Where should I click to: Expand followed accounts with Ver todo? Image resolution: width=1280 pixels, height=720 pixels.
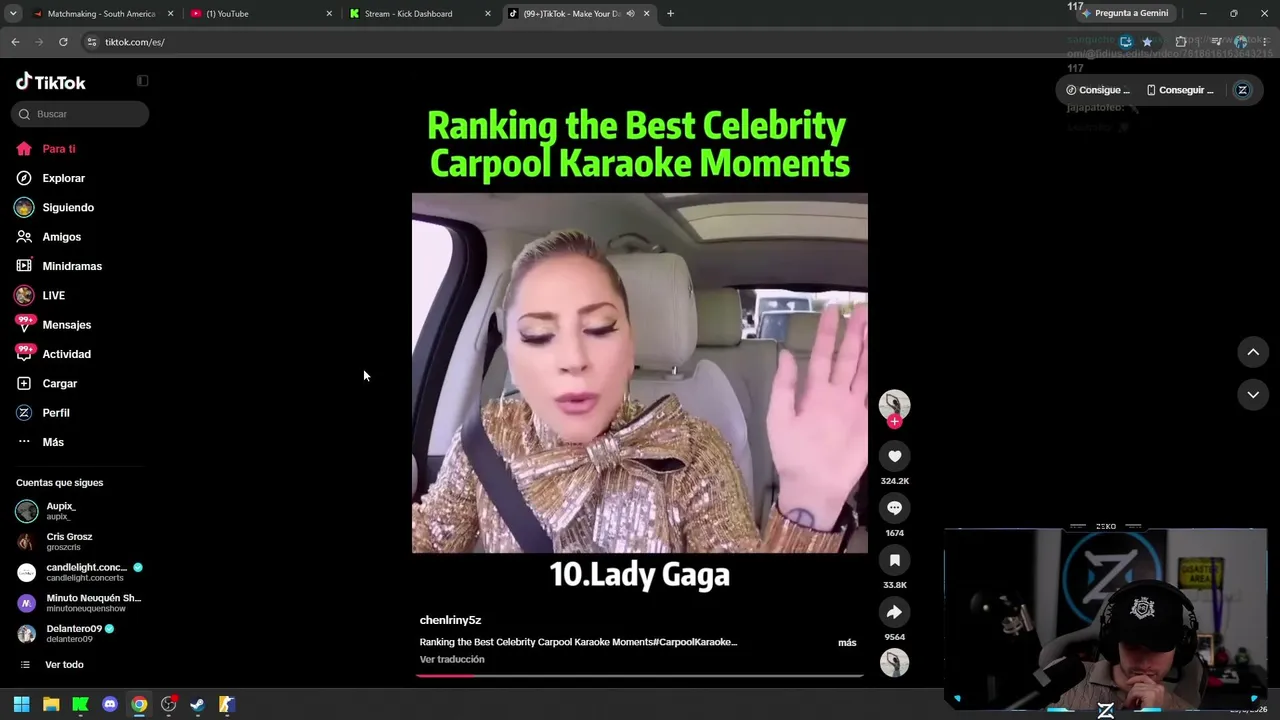coord(63,665)
